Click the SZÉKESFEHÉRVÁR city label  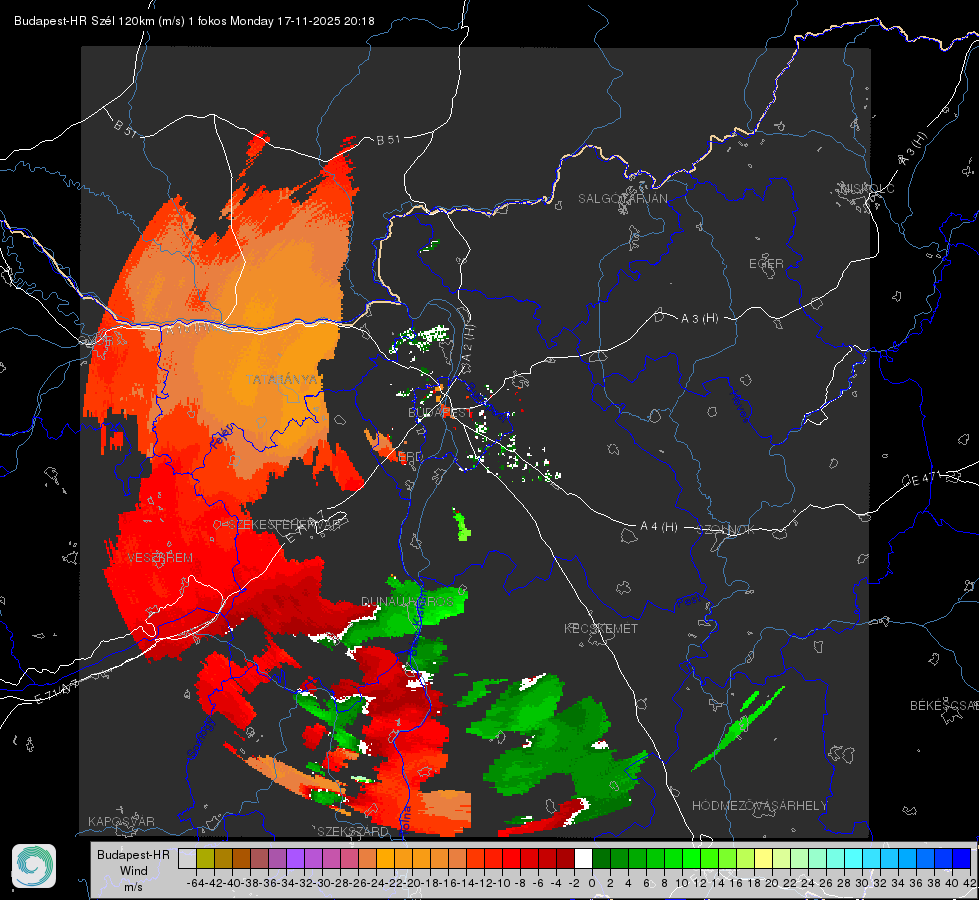point(284,525)
